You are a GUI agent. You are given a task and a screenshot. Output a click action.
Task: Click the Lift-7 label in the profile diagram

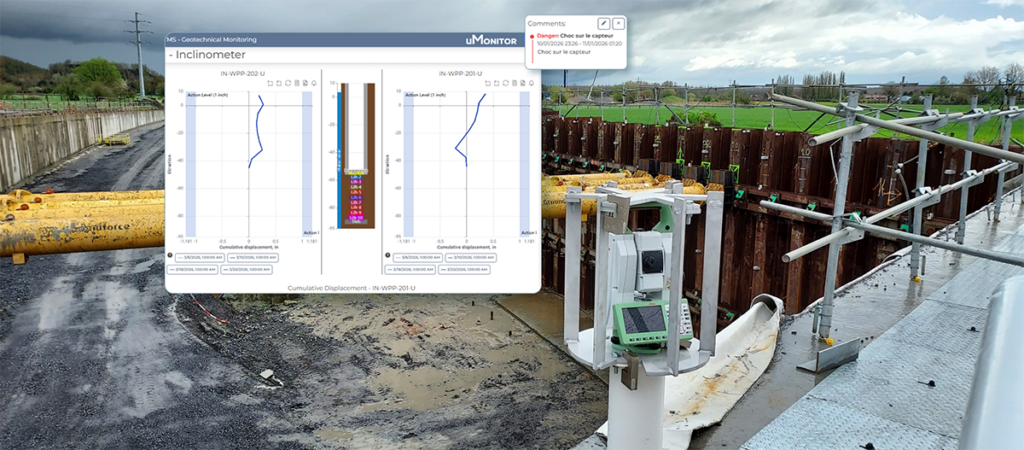pos(356,202)
